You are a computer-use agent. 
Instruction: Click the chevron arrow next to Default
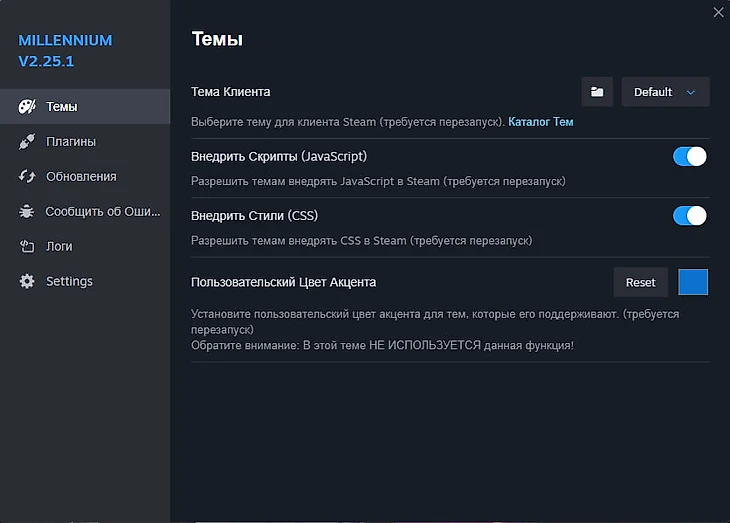(691, 92)
